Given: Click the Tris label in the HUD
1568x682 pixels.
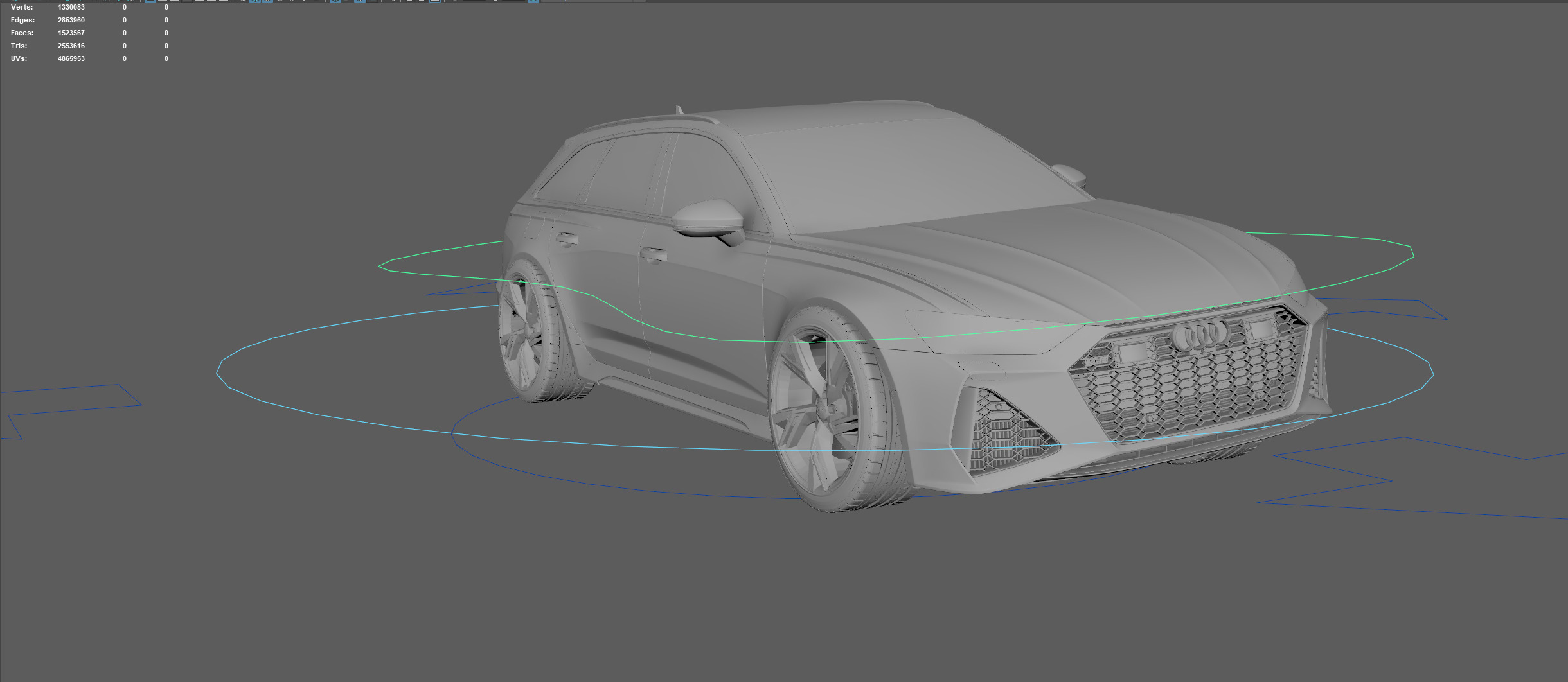Looking at the screenshot, I should (x=19, y=46).
